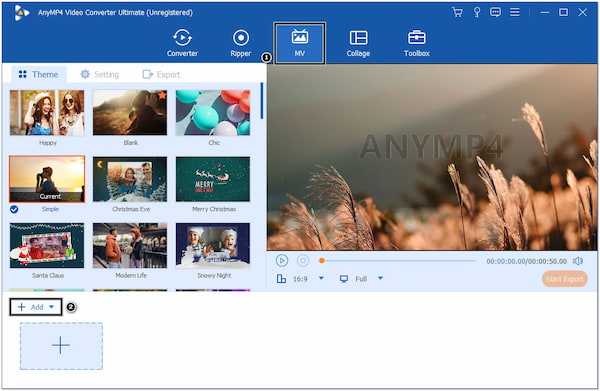
Task: Click the AnyMP4 app logo
Action: (21, 13)
